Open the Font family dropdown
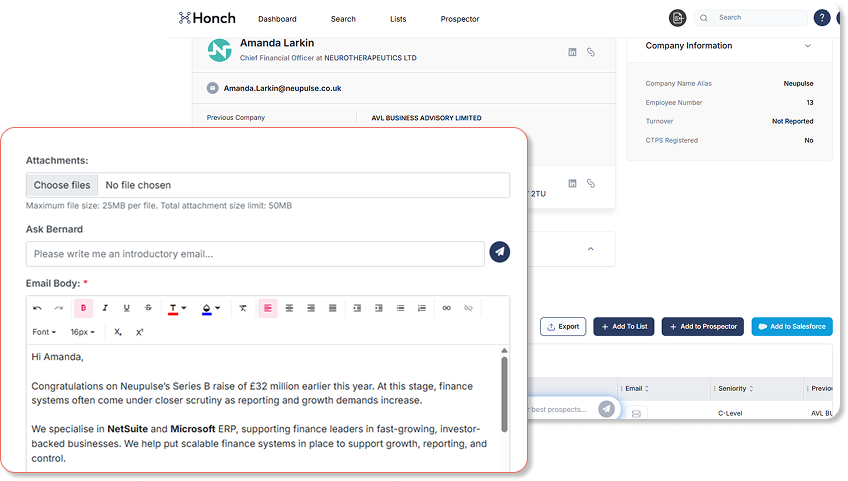Screen dimensions: 848x481 click(x=44, y=332)
